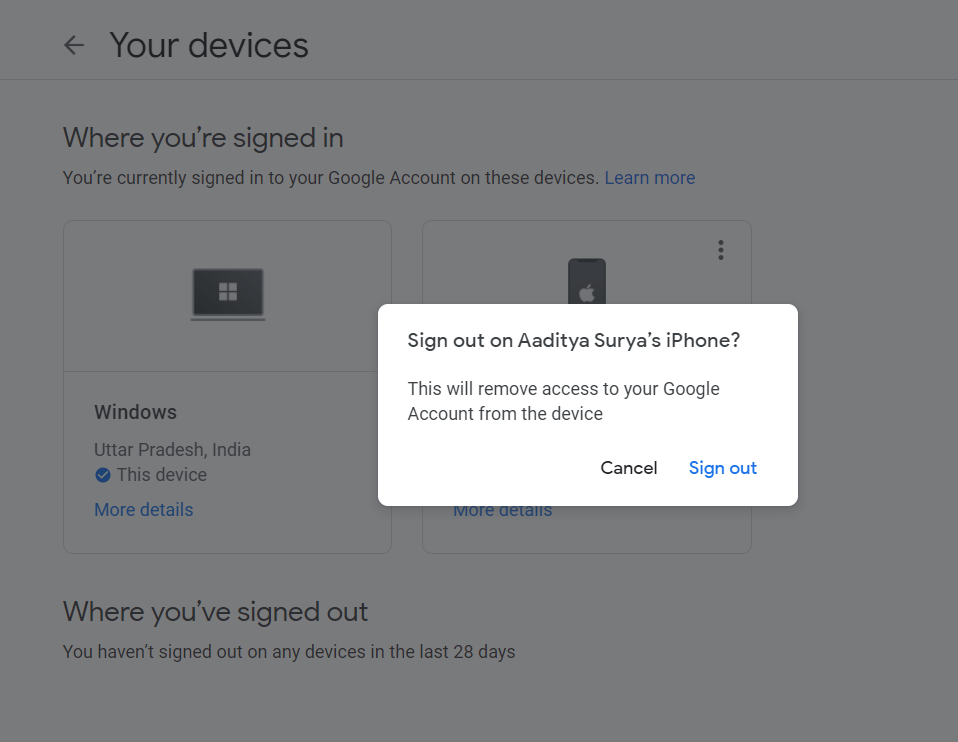Go back using the left arrow icon

(74, 45)
